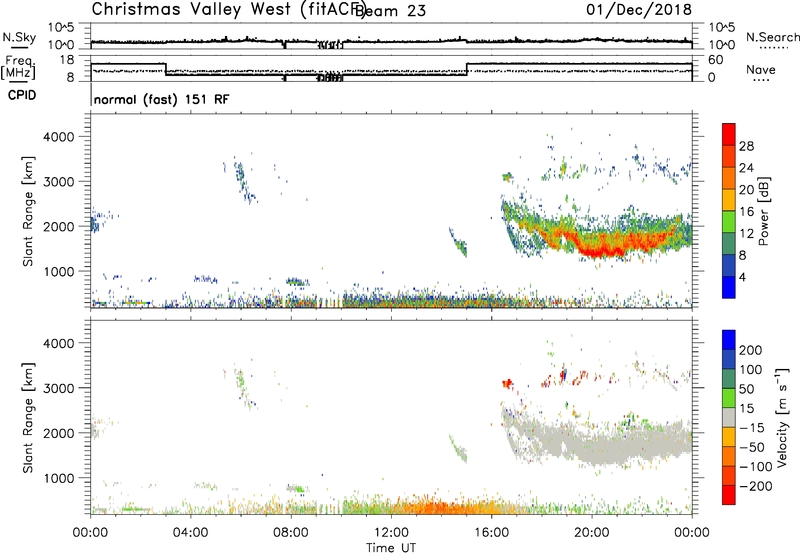This screenshot has height=554, width=800.
Task: Select gray -15 to 15 Velocity colorbar segment
Action: (729, 417)
